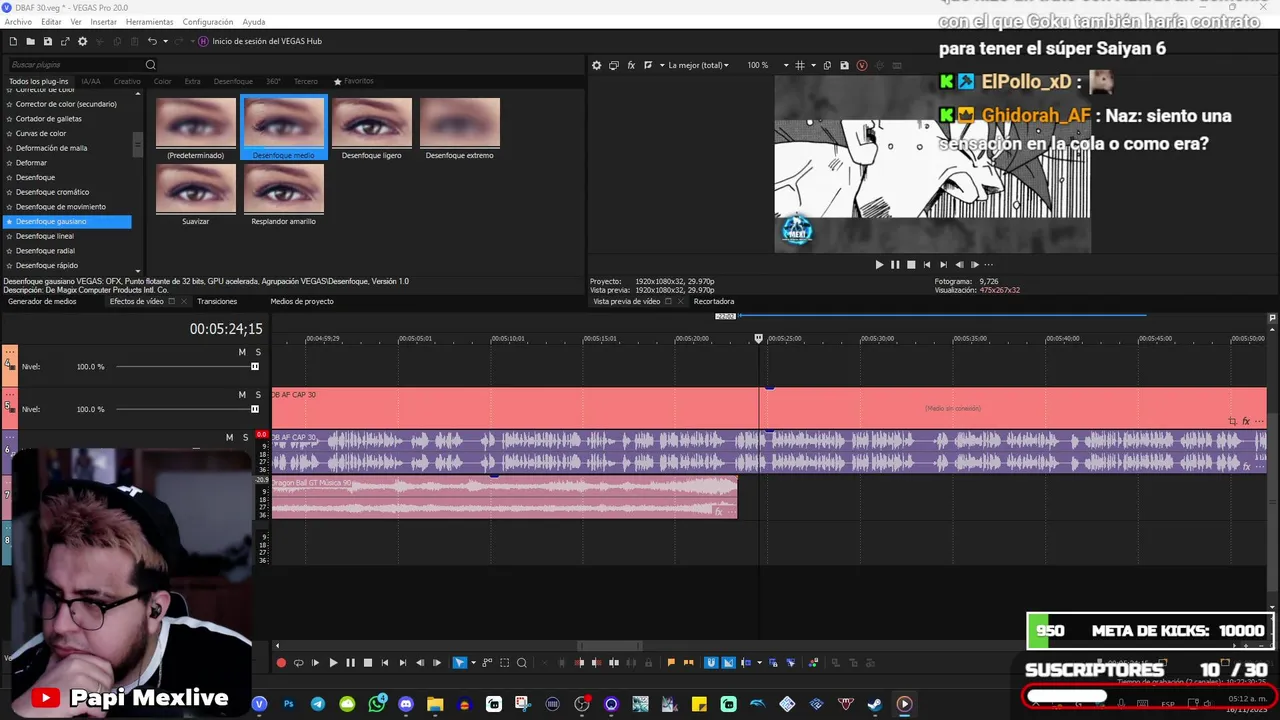Open the Archivo menu
1280x720 pixels.
pyautogui.click(x=18, y=22)
